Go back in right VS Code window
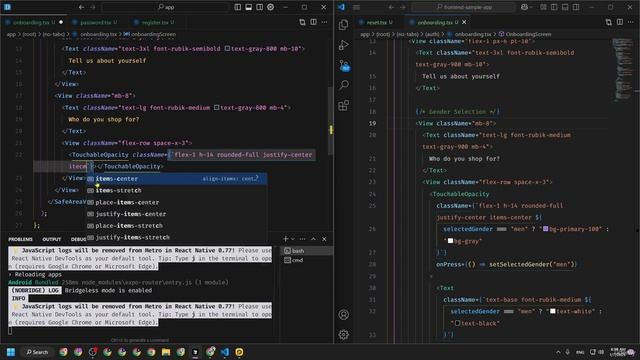Image resolution: width=640 pixels, height=360 pixels. click(x=391, y=7)
